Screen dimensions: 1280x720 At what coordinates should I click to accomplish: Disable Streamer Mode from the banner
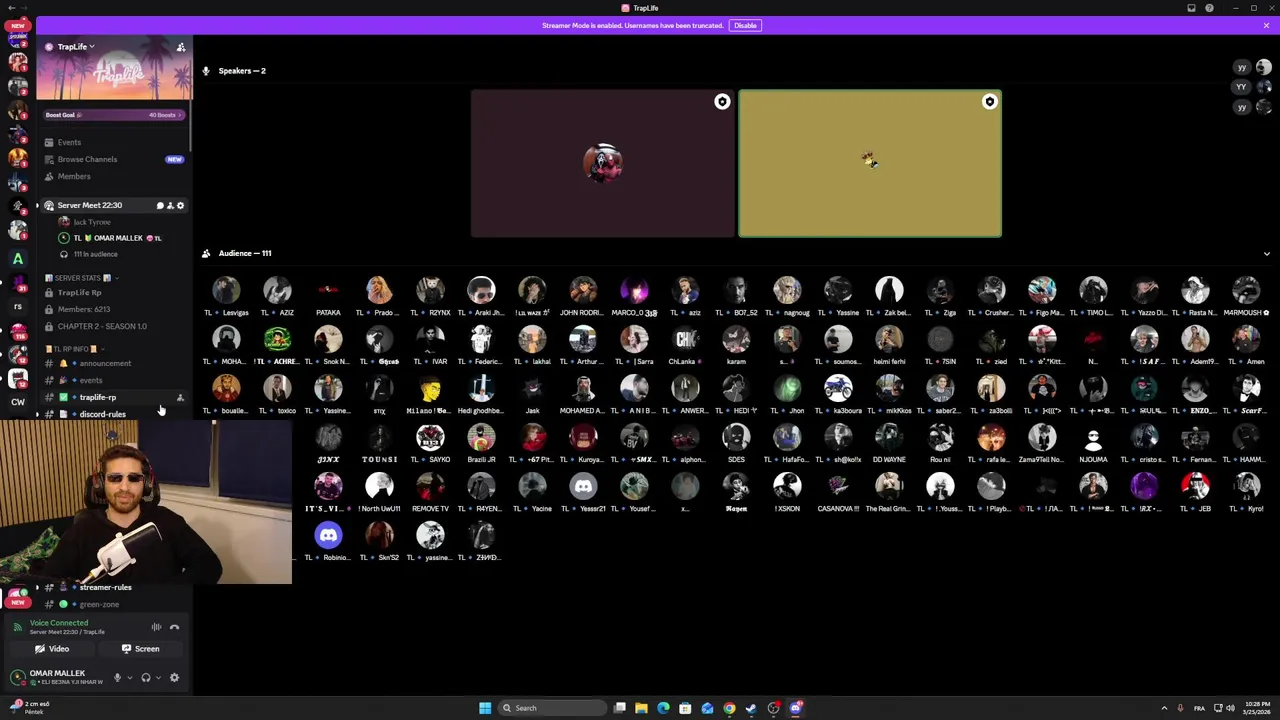click(x=745, y=25)
